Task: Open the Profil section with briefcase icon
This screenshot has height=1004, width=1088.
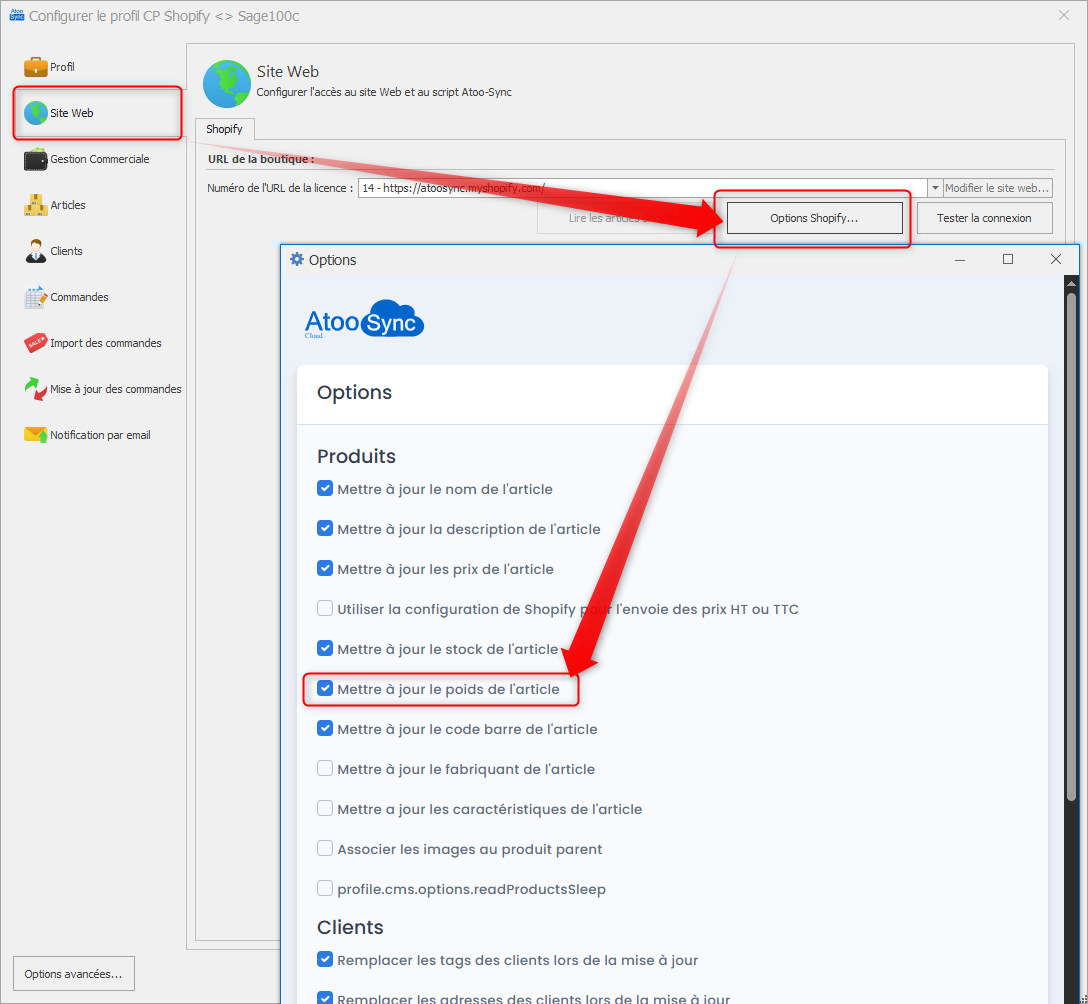Action: point(35,67)
